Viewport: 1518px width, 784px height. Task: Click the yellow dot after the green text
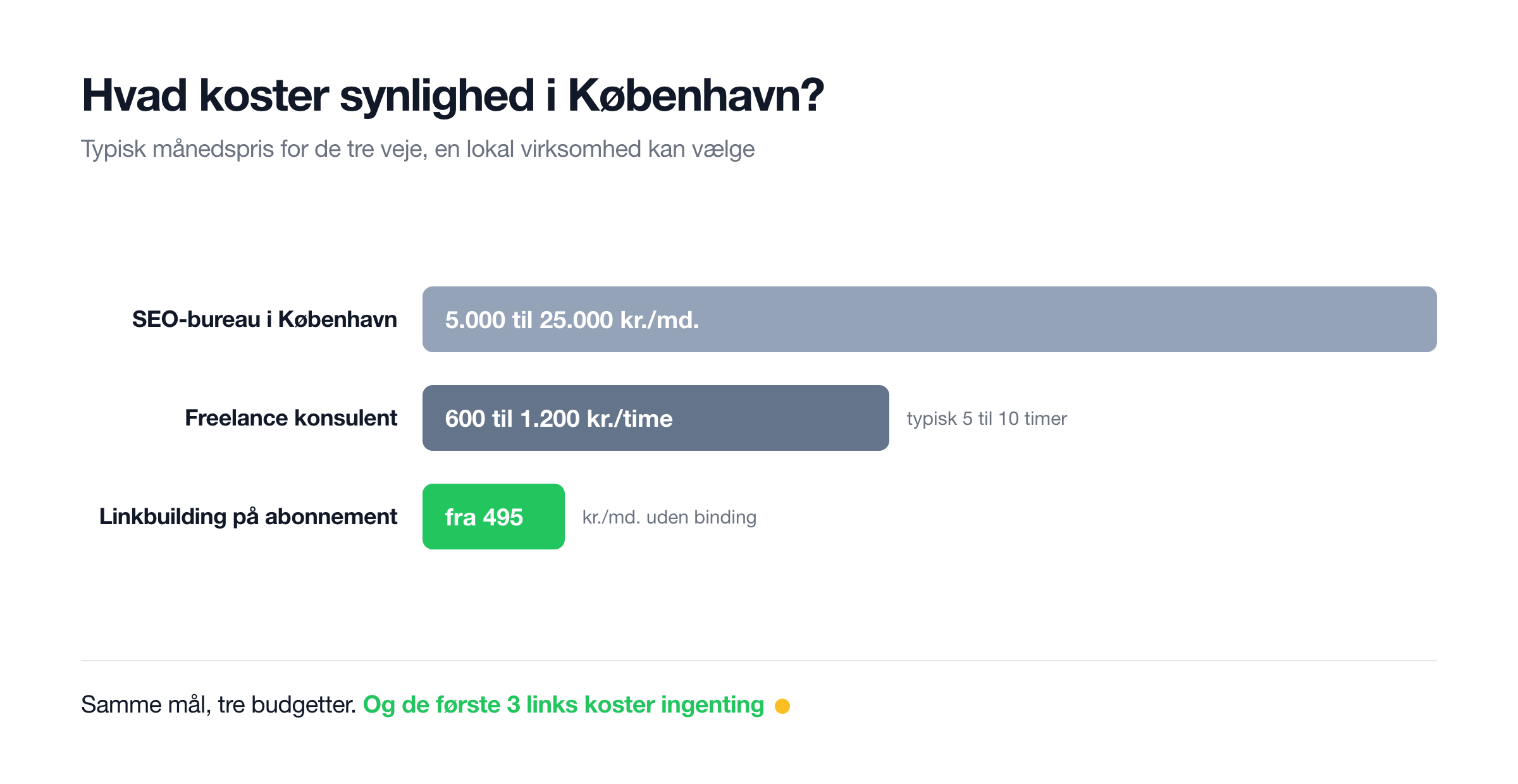coord(782,706)
